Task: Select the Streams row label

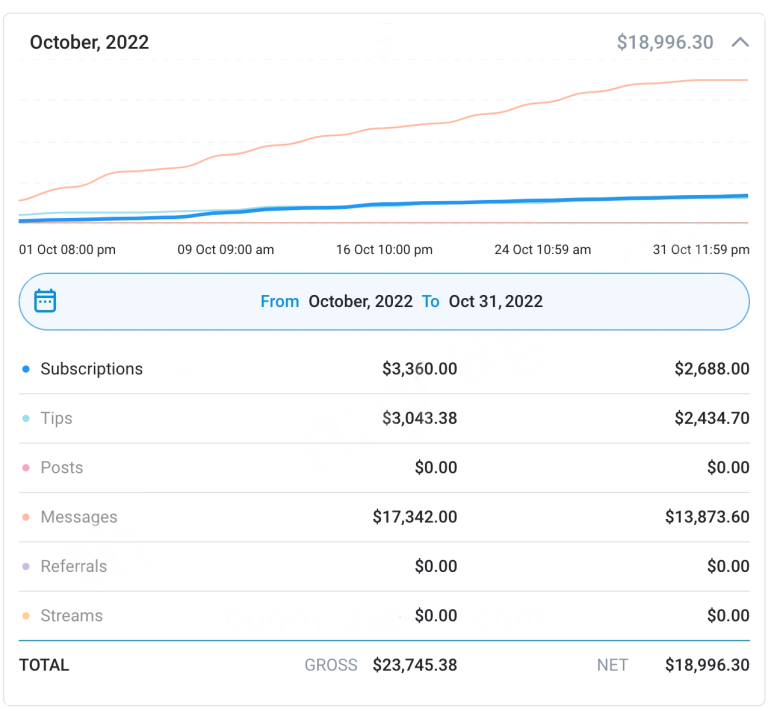Action: [71, 616]
